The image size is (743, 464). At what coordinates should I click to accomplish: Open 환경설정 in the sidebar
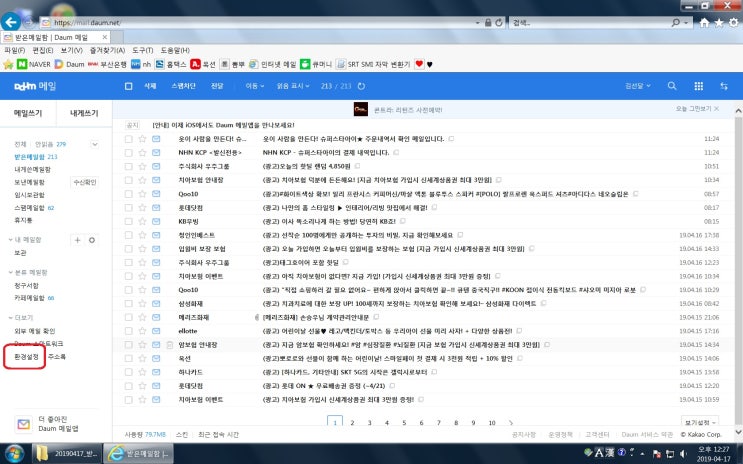[x=26, y=357]
